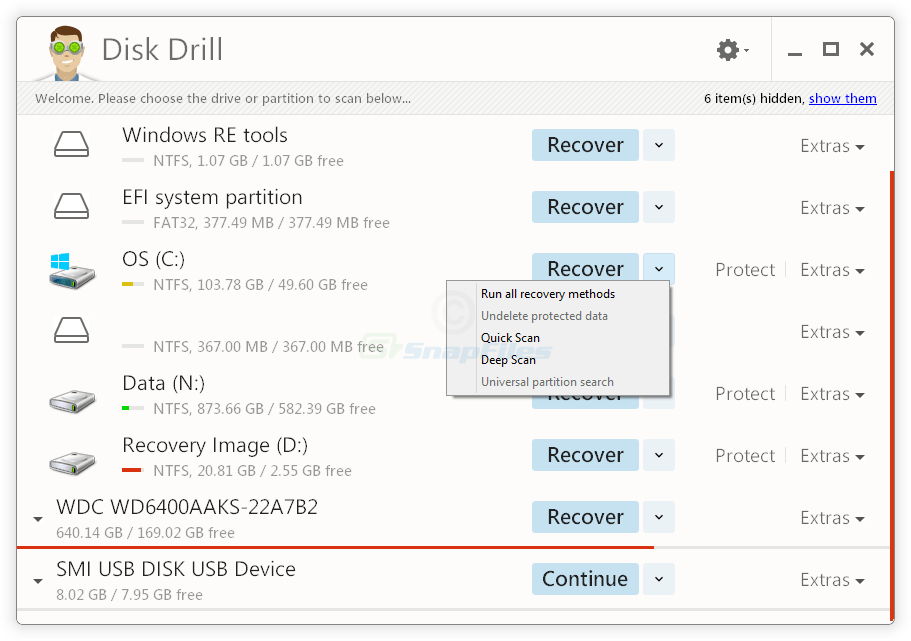Viewport: 911px width, 641px height.
Task: Choose Deep Scan from the recovery menu
Action: tap(508, 359)
